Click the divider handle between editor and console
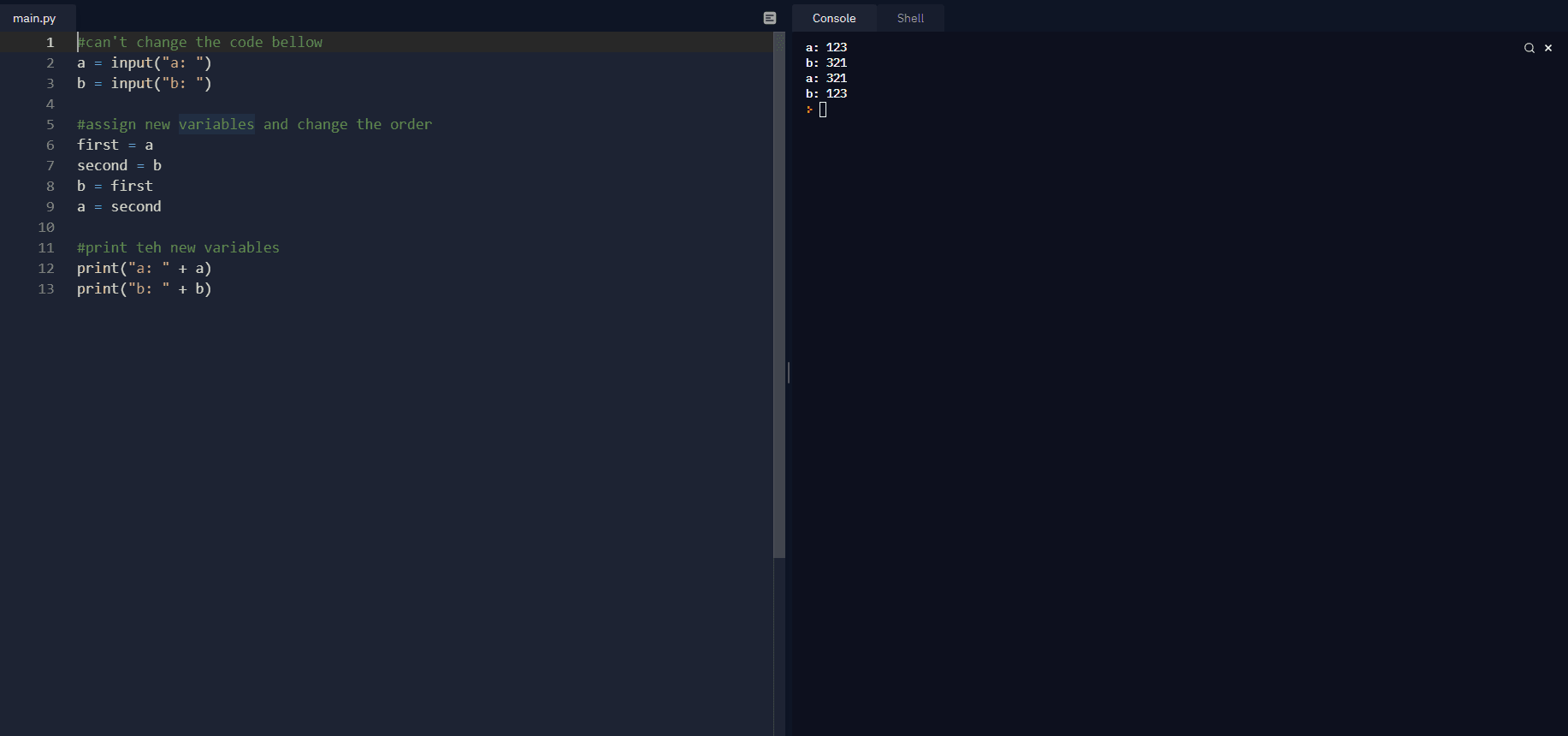This screenshot has width=1568, height=736. point(788,372)
